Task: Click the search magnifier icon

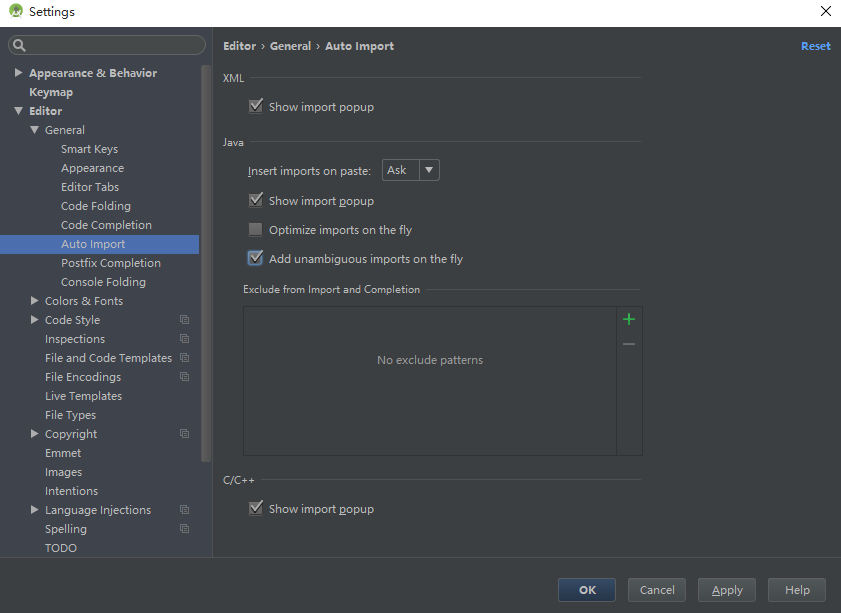Action: coord(19,45)
